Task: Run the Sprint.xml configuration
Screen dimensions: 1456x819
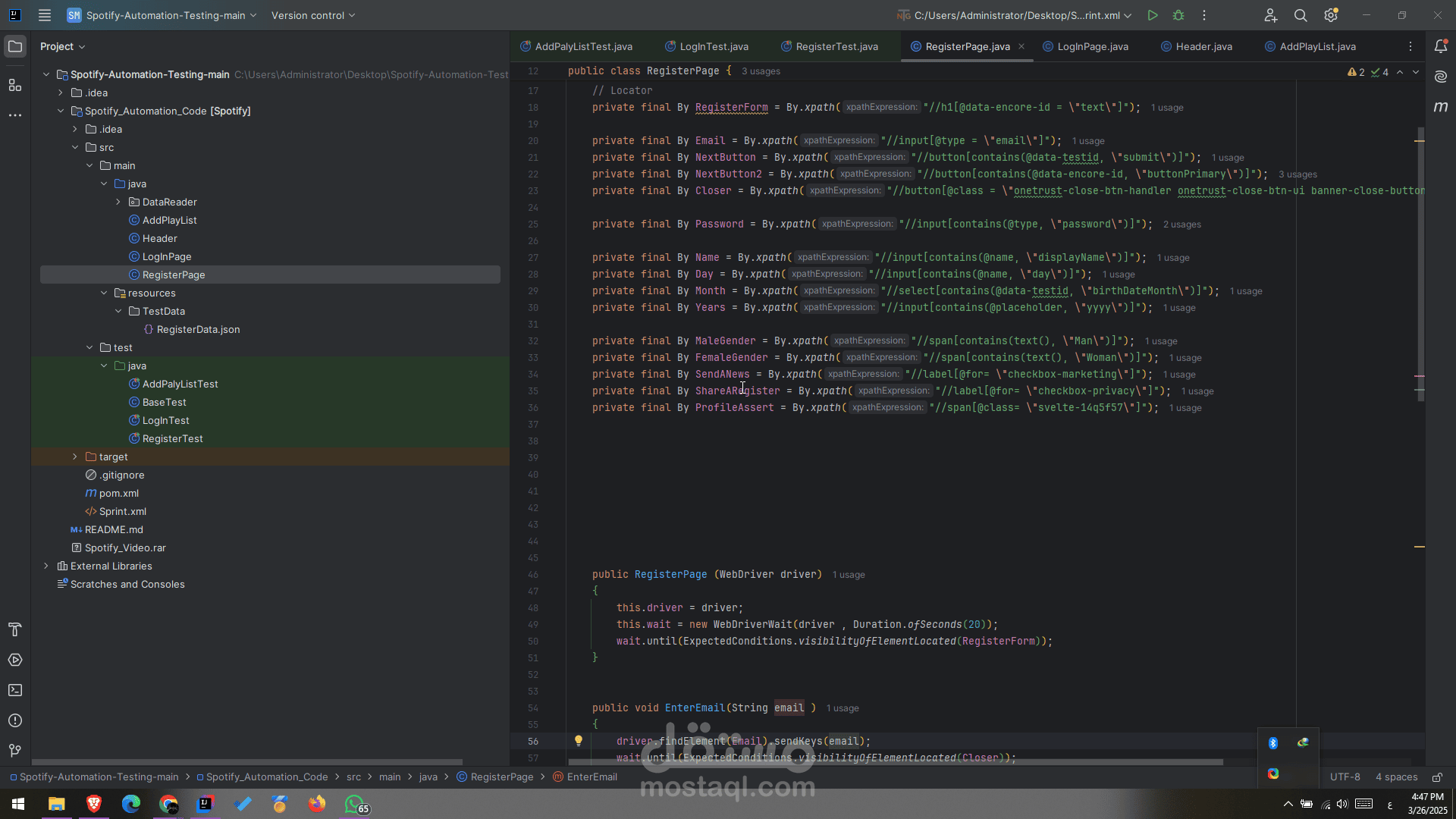Action: (1152, 15)
